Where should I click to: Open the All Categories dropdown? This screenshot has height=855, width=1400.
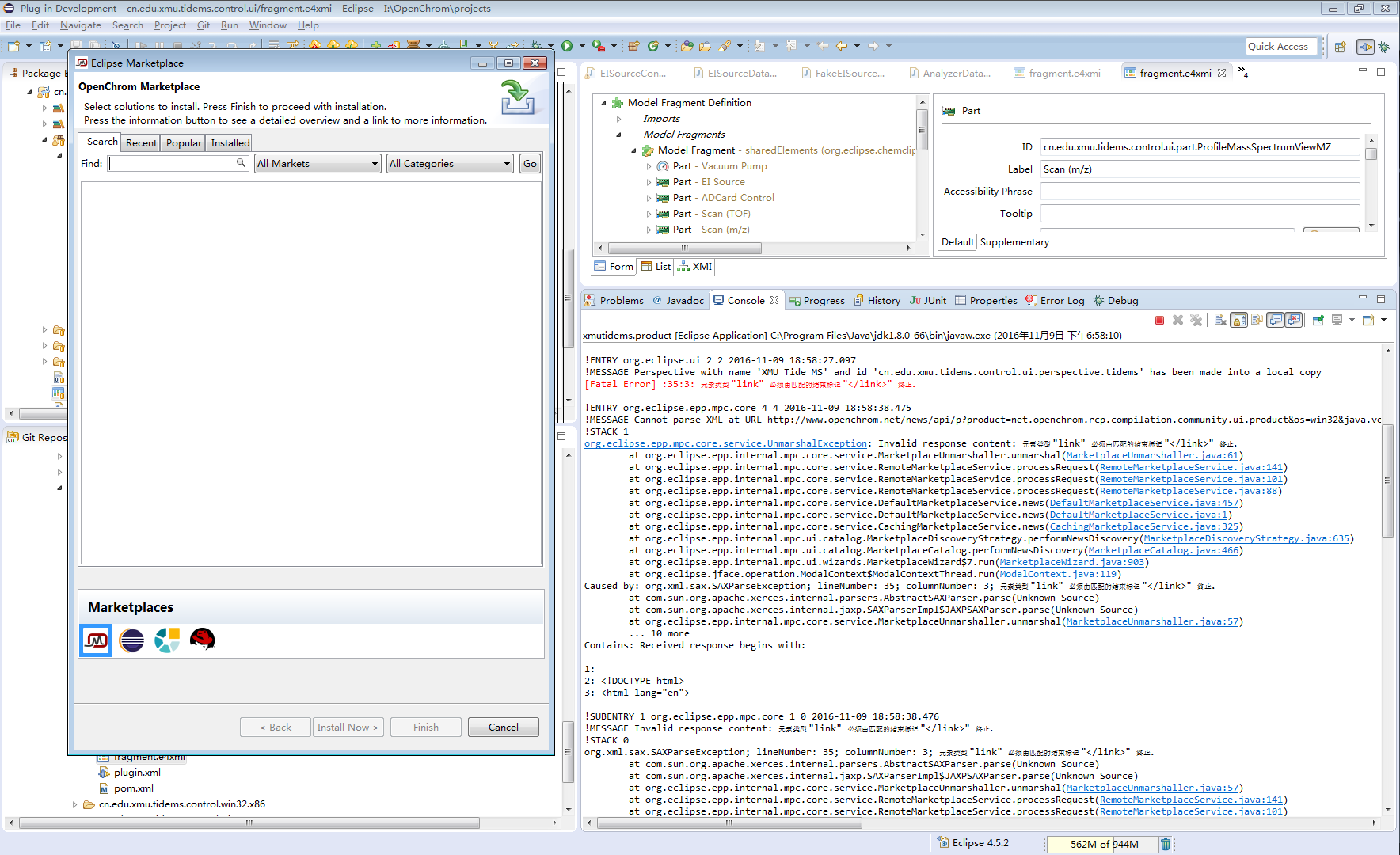click(450, 164)
